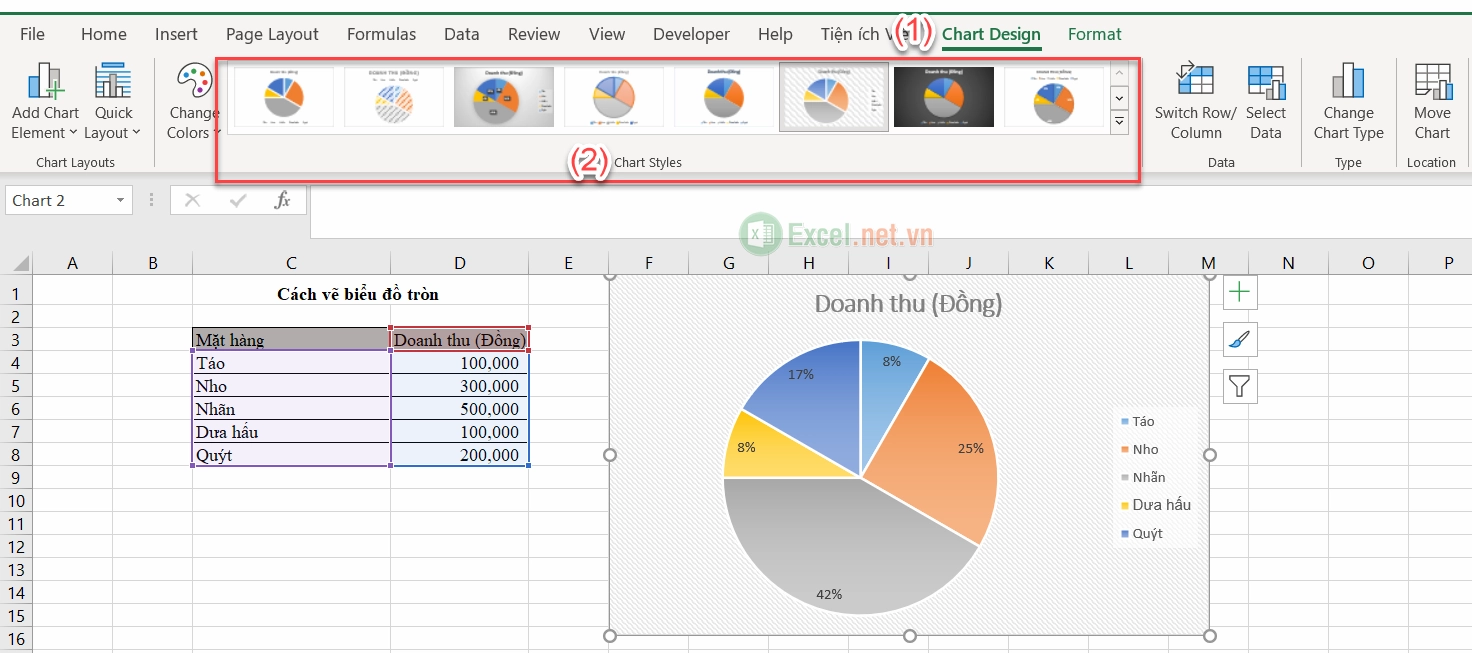1472x653 pixels.
Task: Click the formula bar Enter checkmark
Action: click(238, 200)
